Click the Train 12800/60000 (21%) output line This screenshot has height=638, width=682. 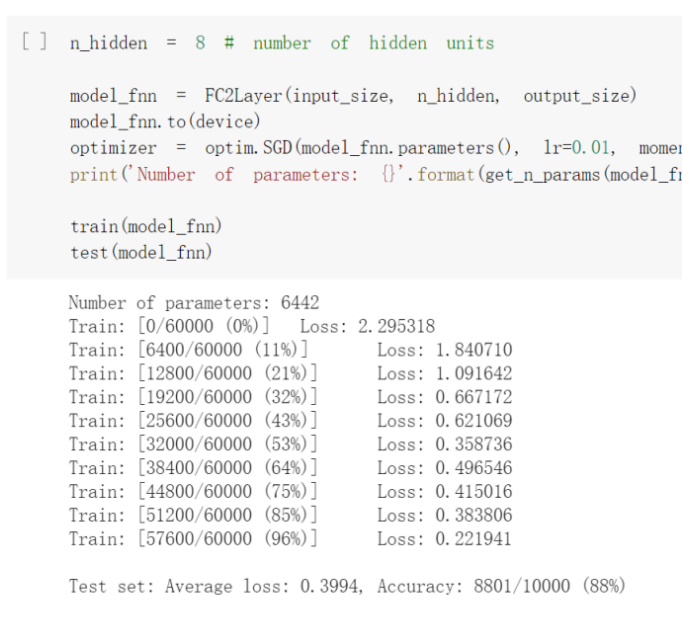[x=192, y=373]
